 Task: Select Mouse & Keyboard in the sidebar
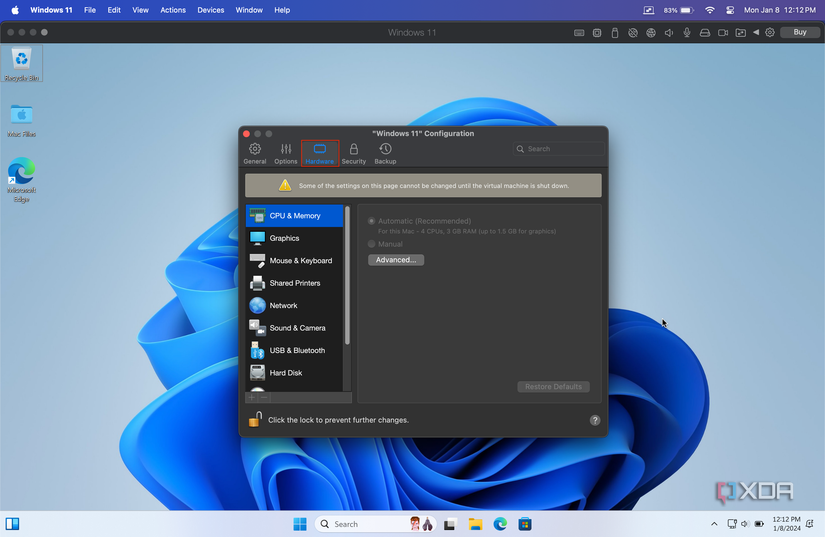coord(295,261)
